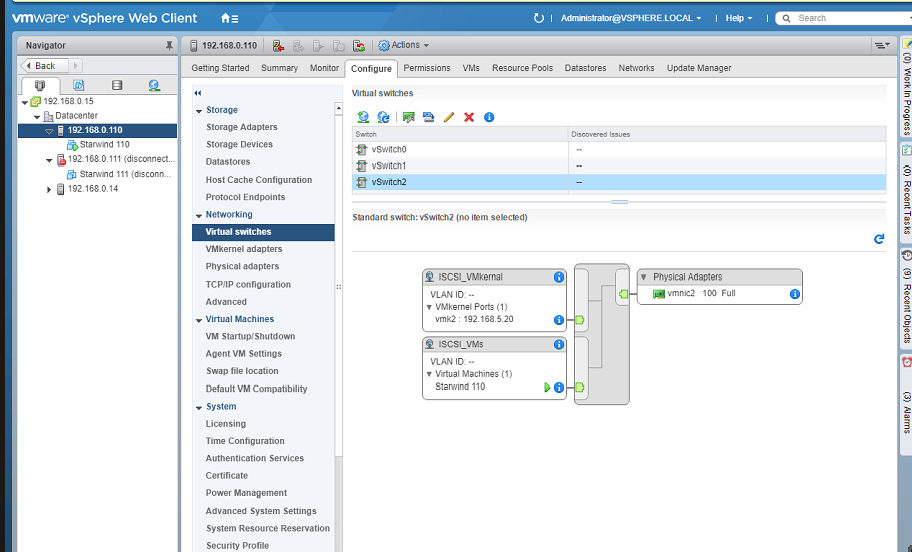
Task: Switch to the Networks tab
Action: 636,68
